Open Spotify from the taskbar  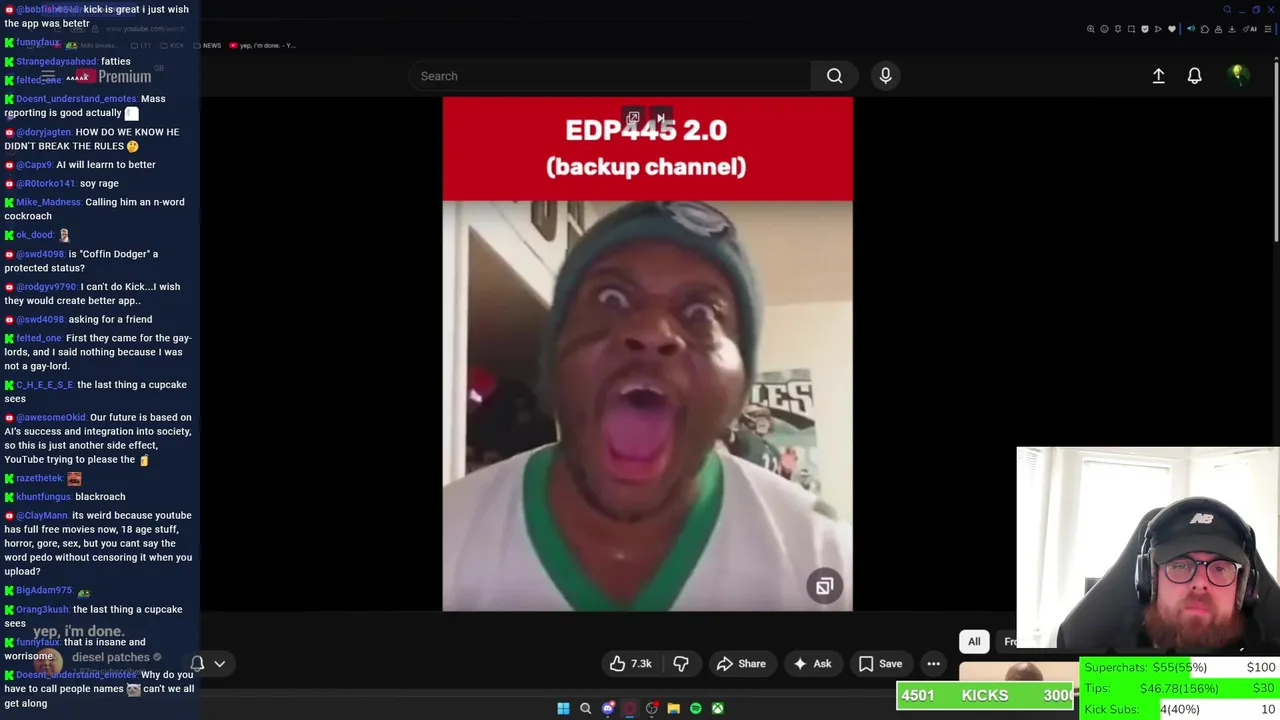click(x=696, y=708)
